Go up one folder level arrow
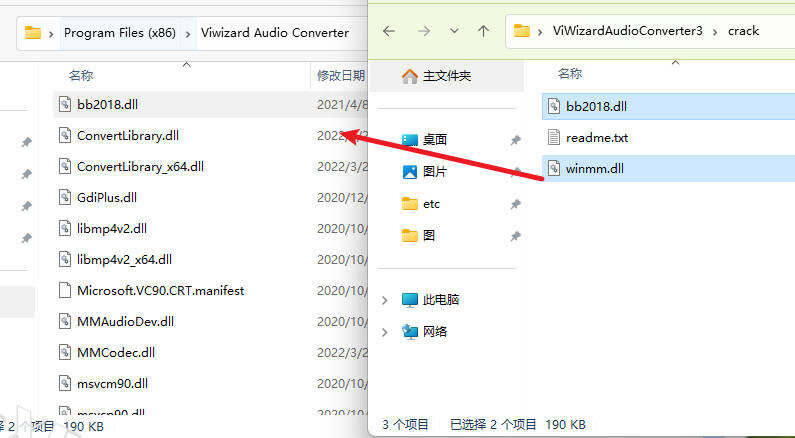Viewport: 795px width, 438px height. click(483, 31)
